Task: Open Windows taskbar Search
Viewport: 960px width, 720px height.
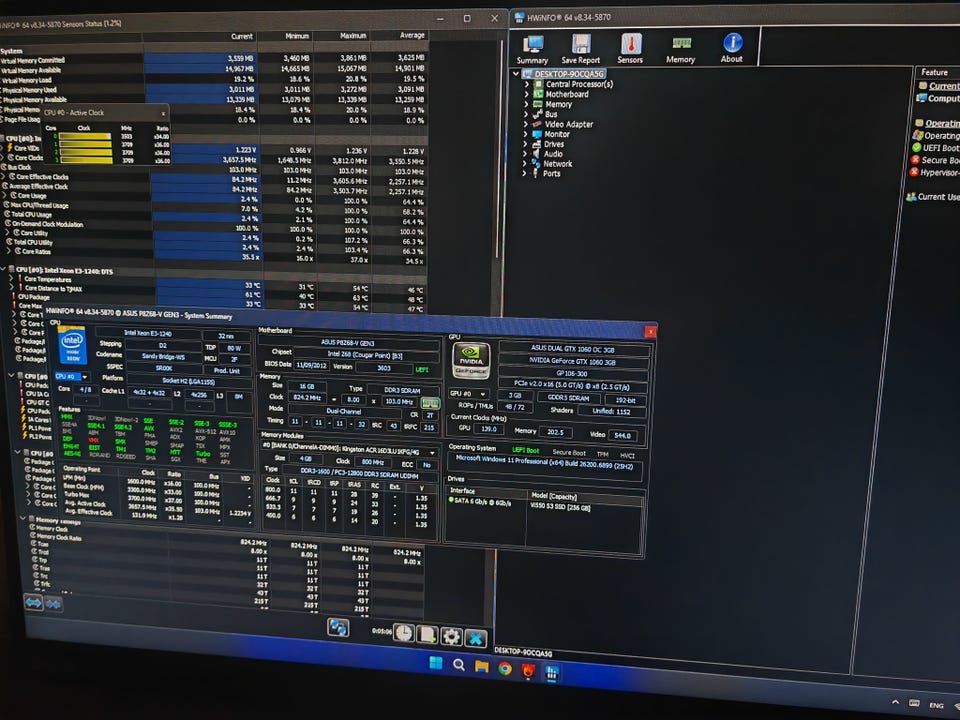Action: 459,665
